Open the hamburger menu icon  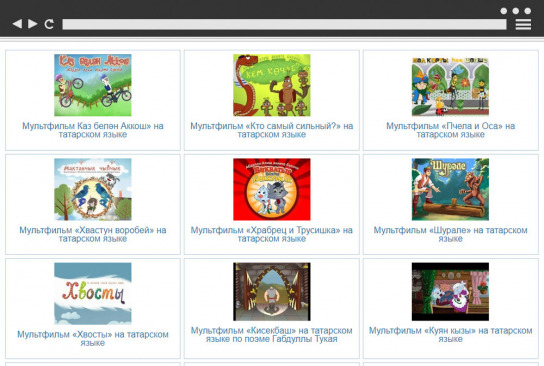pos(523,24)
